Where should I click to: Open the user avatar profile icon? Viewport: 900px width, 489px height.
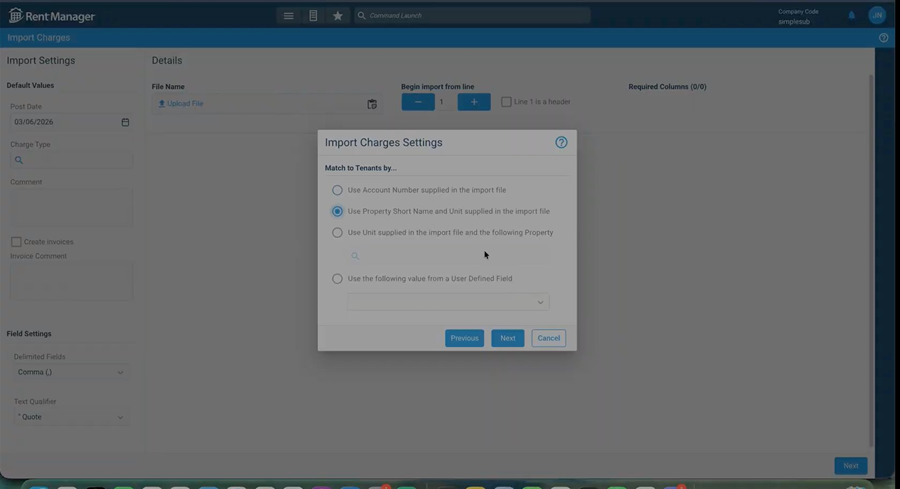click(877, 15)
